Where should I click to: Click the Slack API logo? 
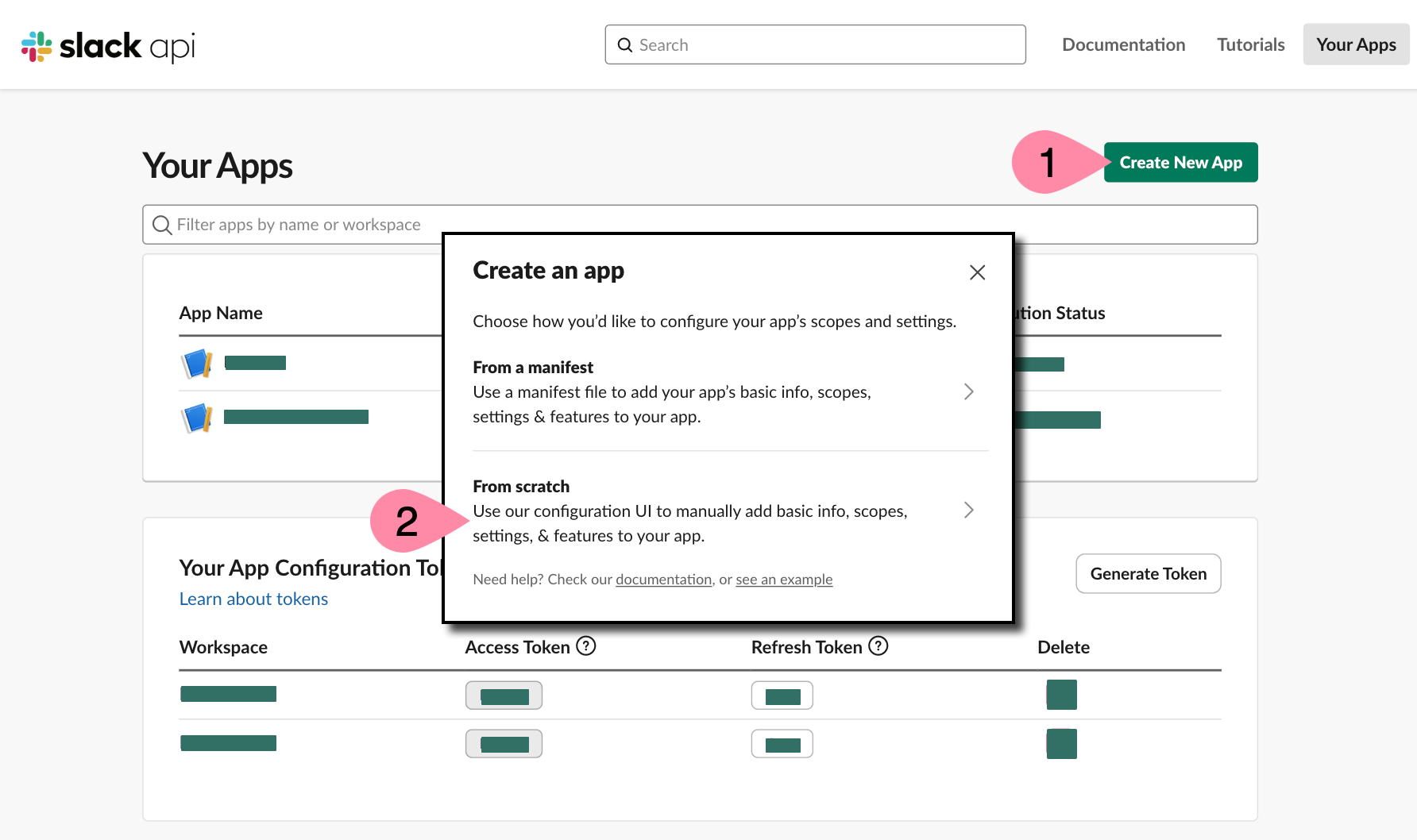[x=108, y=46]
